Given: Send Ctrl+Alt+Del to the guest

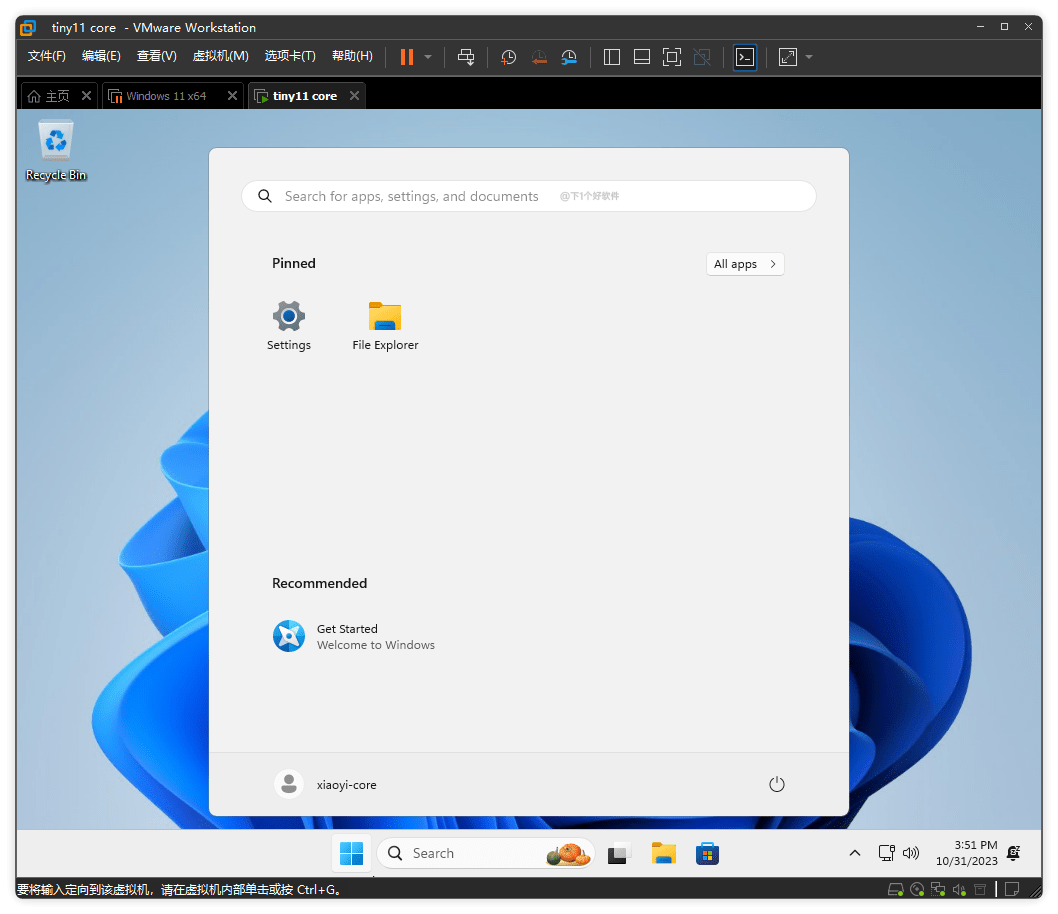Looking at the screenshot, I should click(x=466, y=57).
